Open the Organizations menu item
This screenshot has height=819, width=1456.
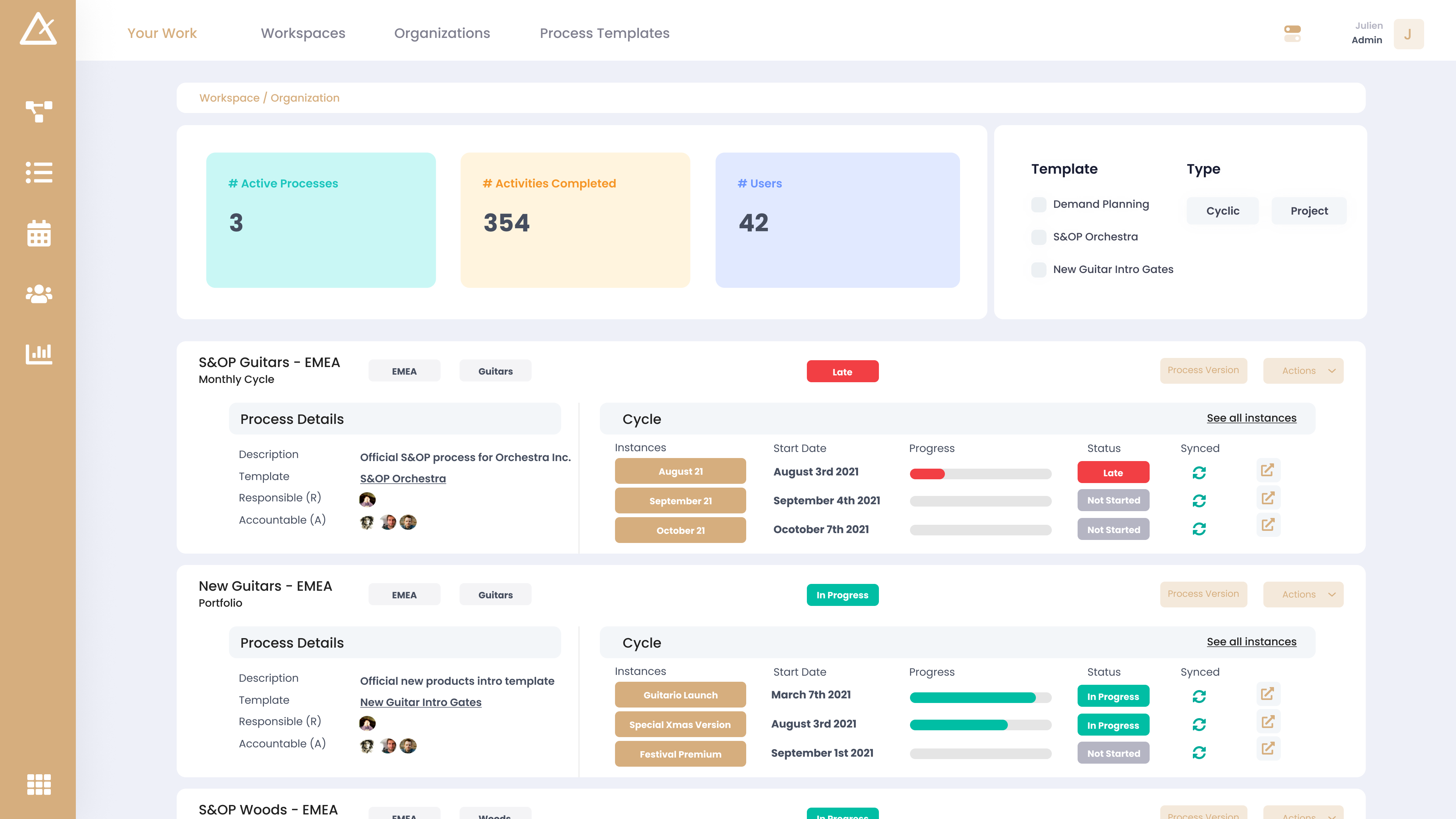click(x=442, y=33)
